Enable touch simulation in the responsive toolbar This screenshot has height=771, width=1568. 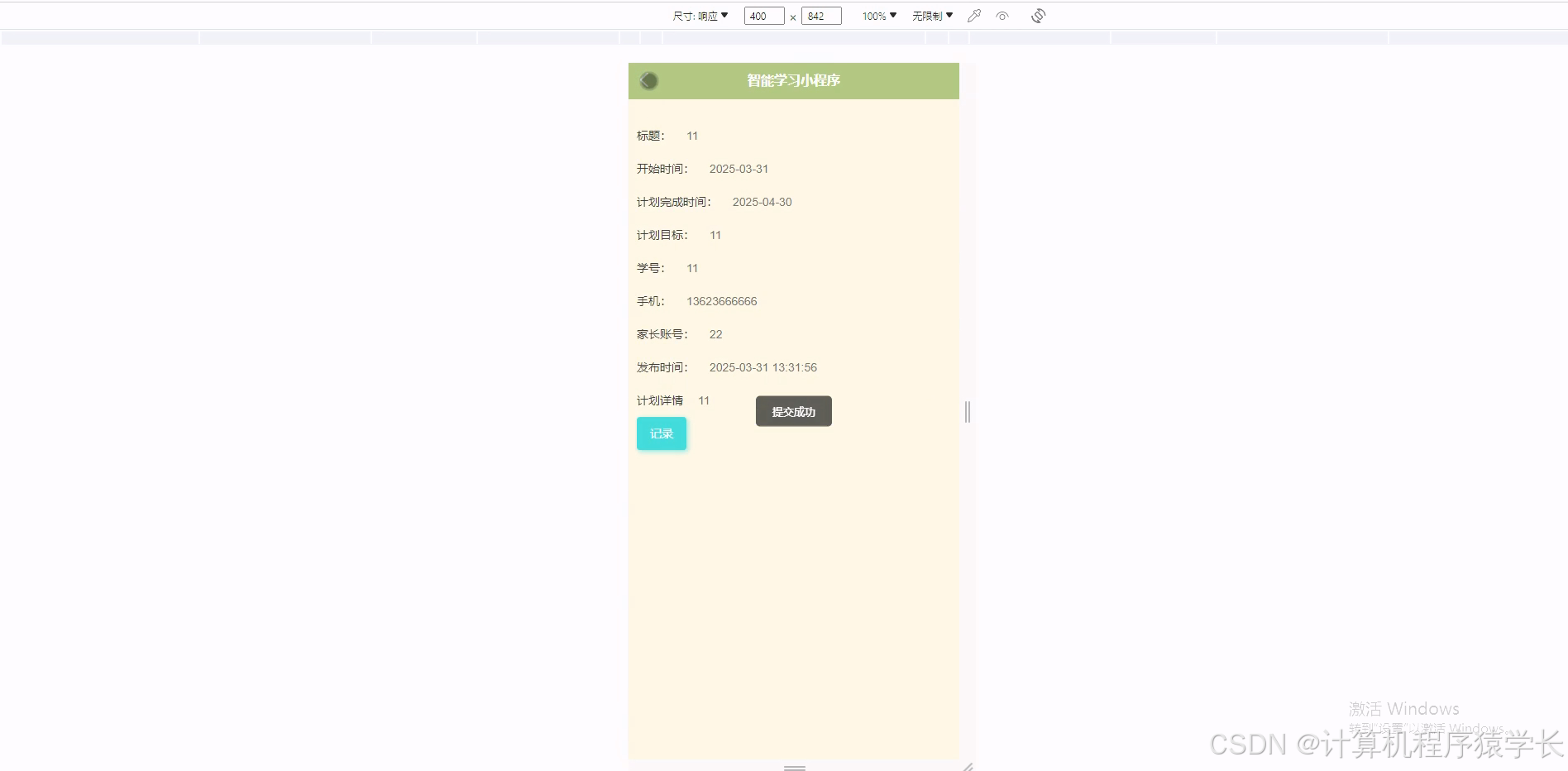pos(973,15)
